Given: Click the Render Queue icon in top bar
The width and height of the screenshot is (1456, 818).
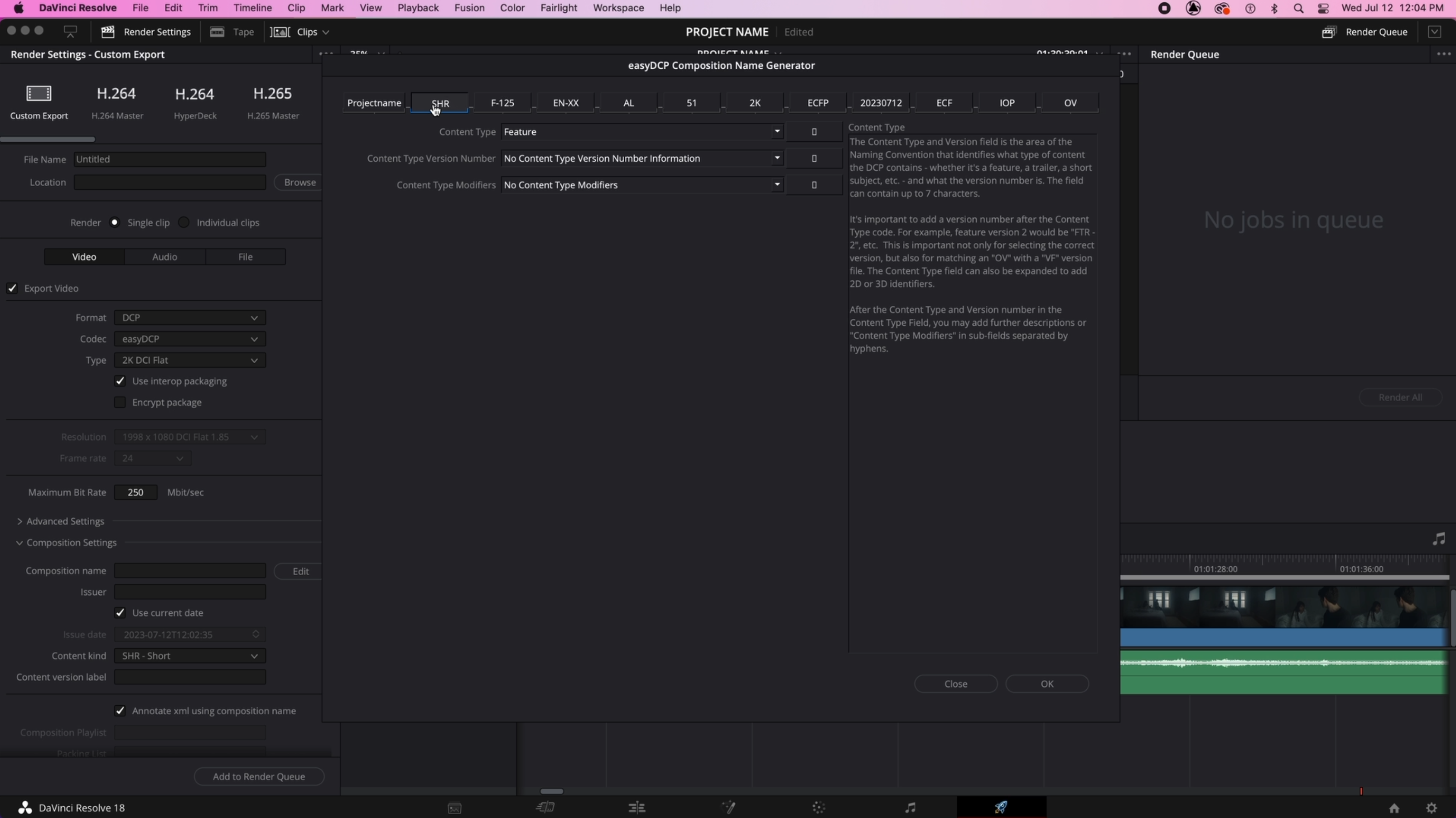Looking at the screenshot, I should [1329, 32].
